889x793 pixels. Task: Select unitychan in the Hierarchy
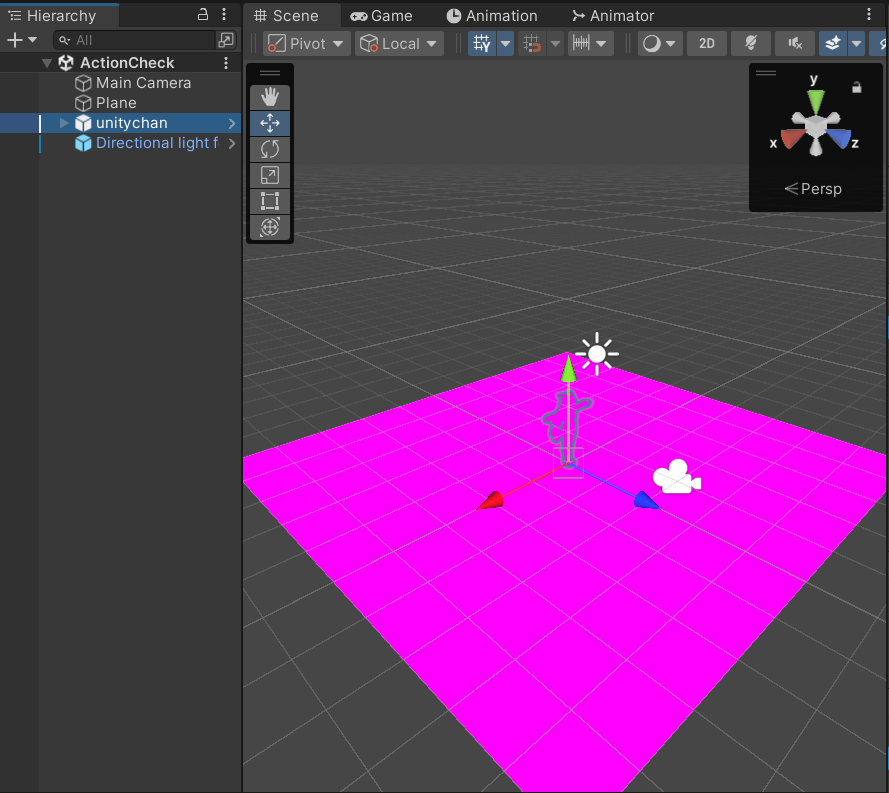tap(120, 123)
